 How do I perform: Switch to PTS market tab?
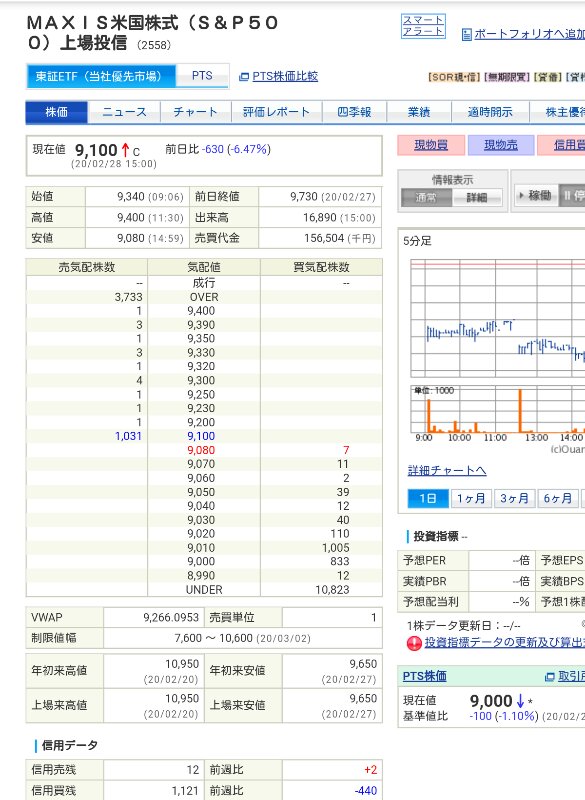pyautogui.click(x=202, y=76)
